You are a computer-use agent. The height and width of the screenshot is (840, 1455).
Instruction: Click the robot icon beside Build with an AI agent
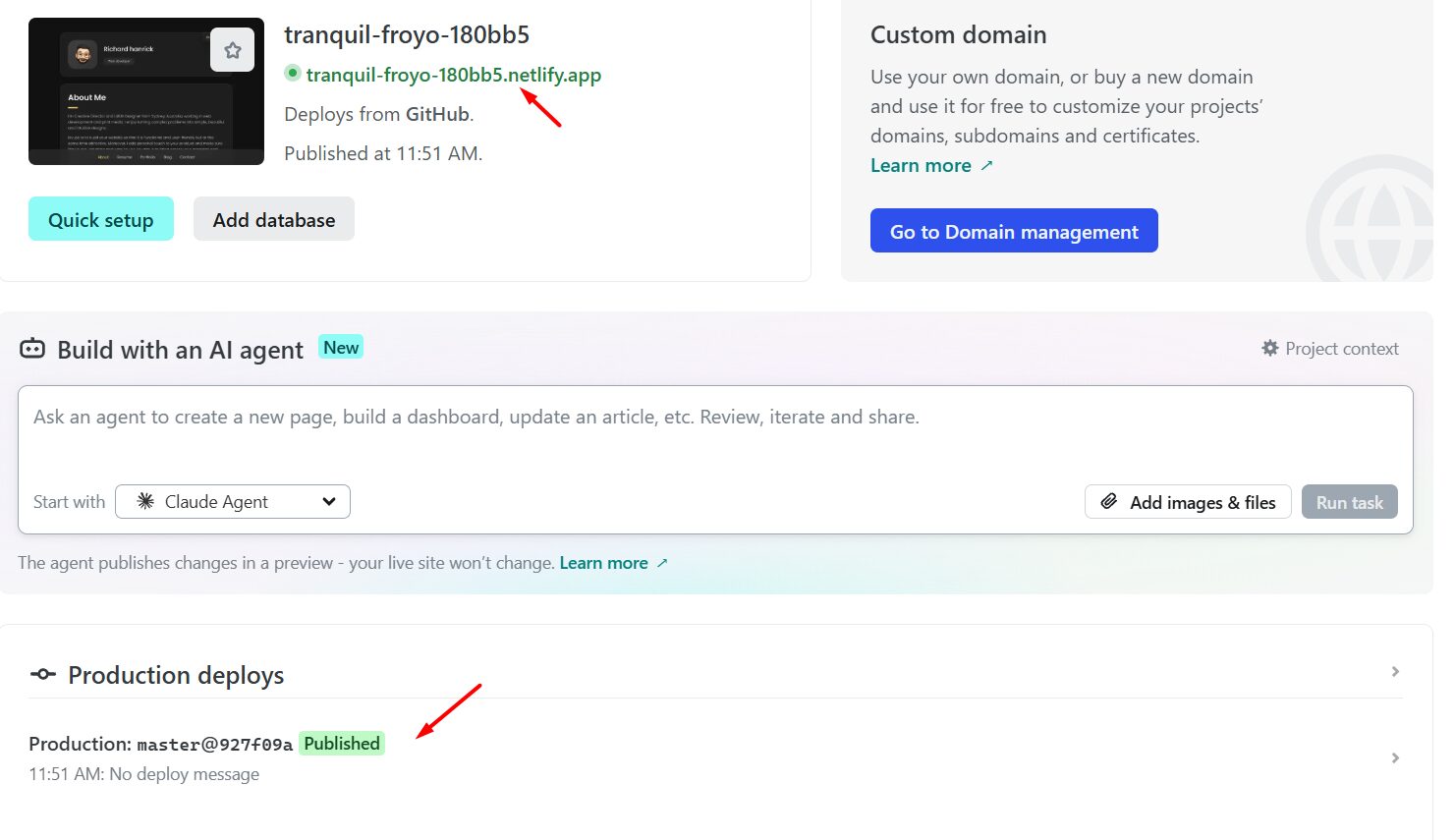(x=33, y=349)
